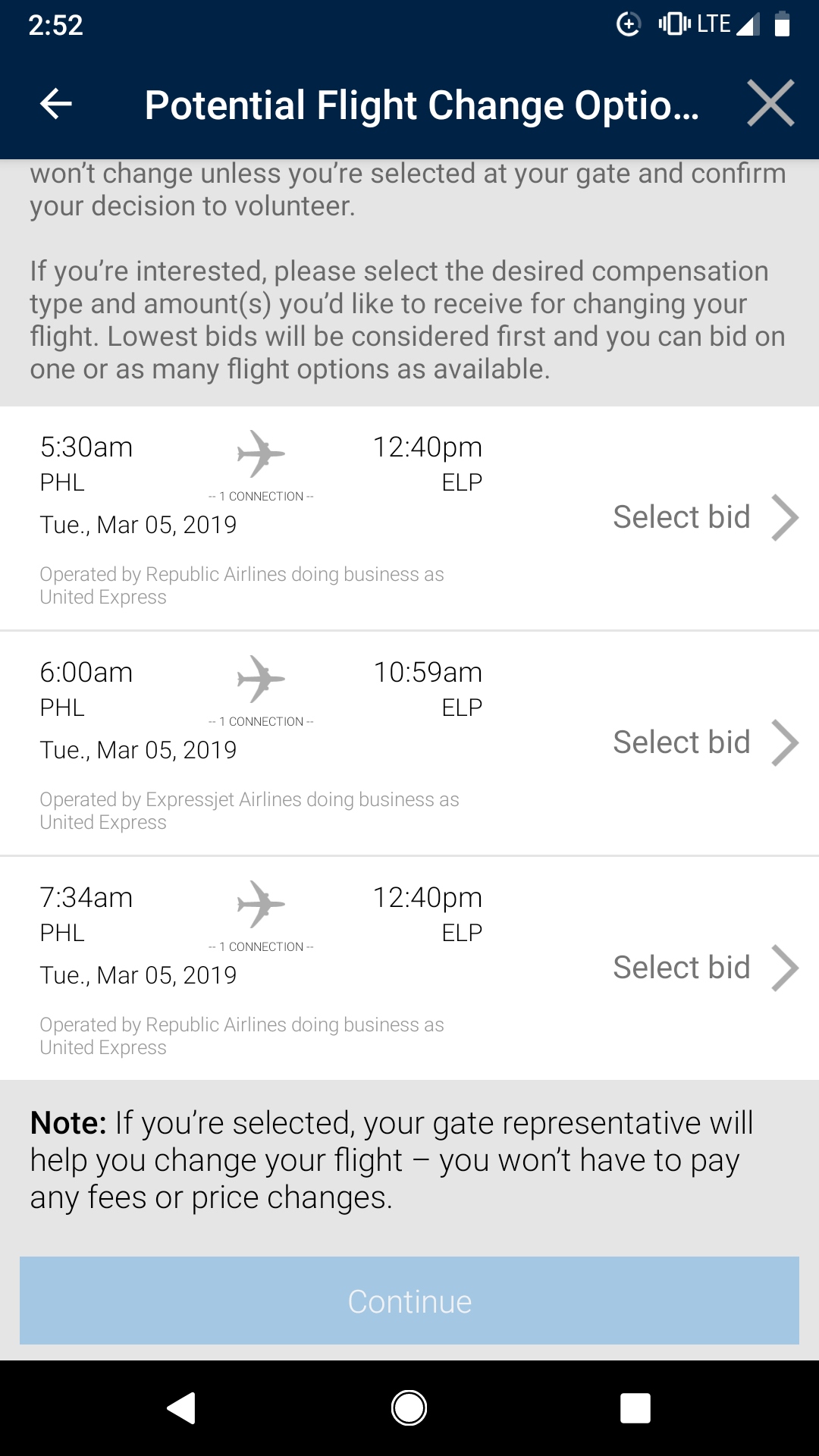
Task: Tap airplane icon on 5:30am flight
Action: click(261, 453)
